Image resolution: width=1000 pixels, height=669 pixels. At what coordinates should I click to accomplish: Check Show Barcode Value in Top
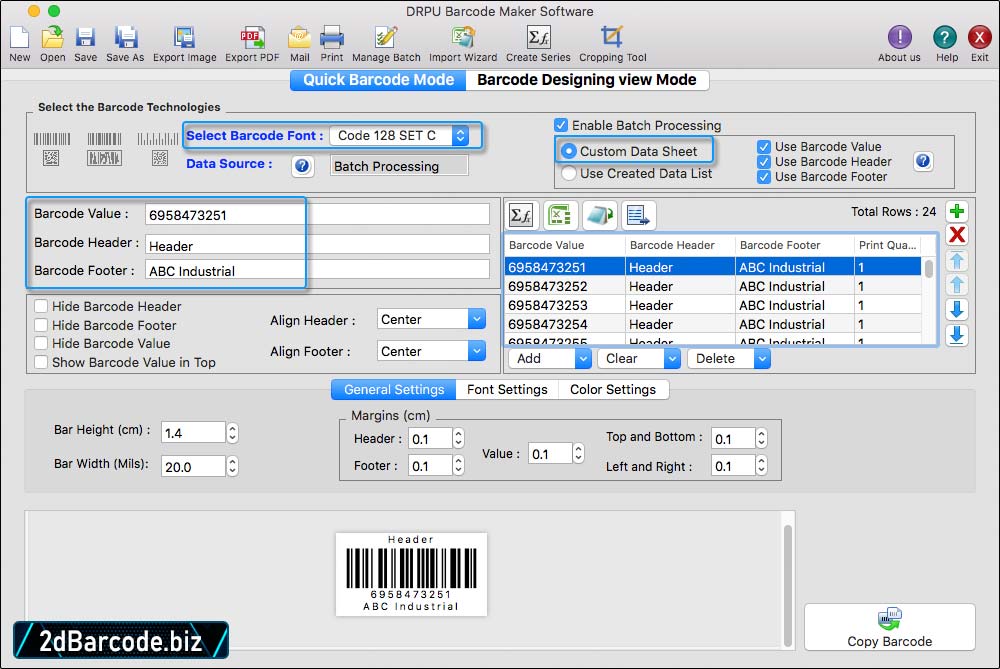(x=41, y=362)
